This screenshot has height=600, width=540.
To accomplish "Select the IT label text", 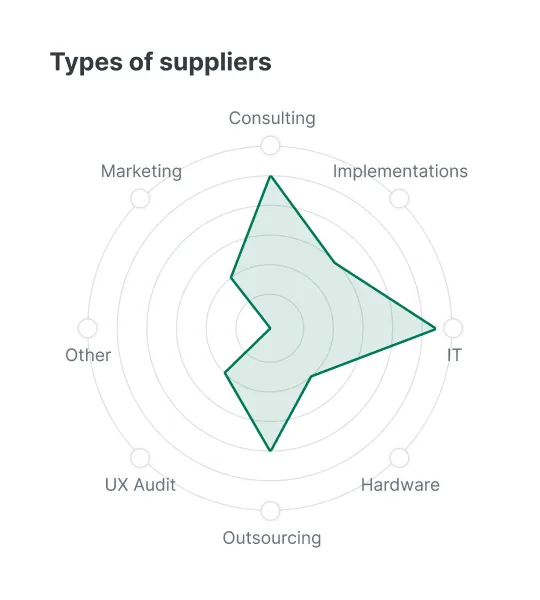I will [x=454, y=355].
